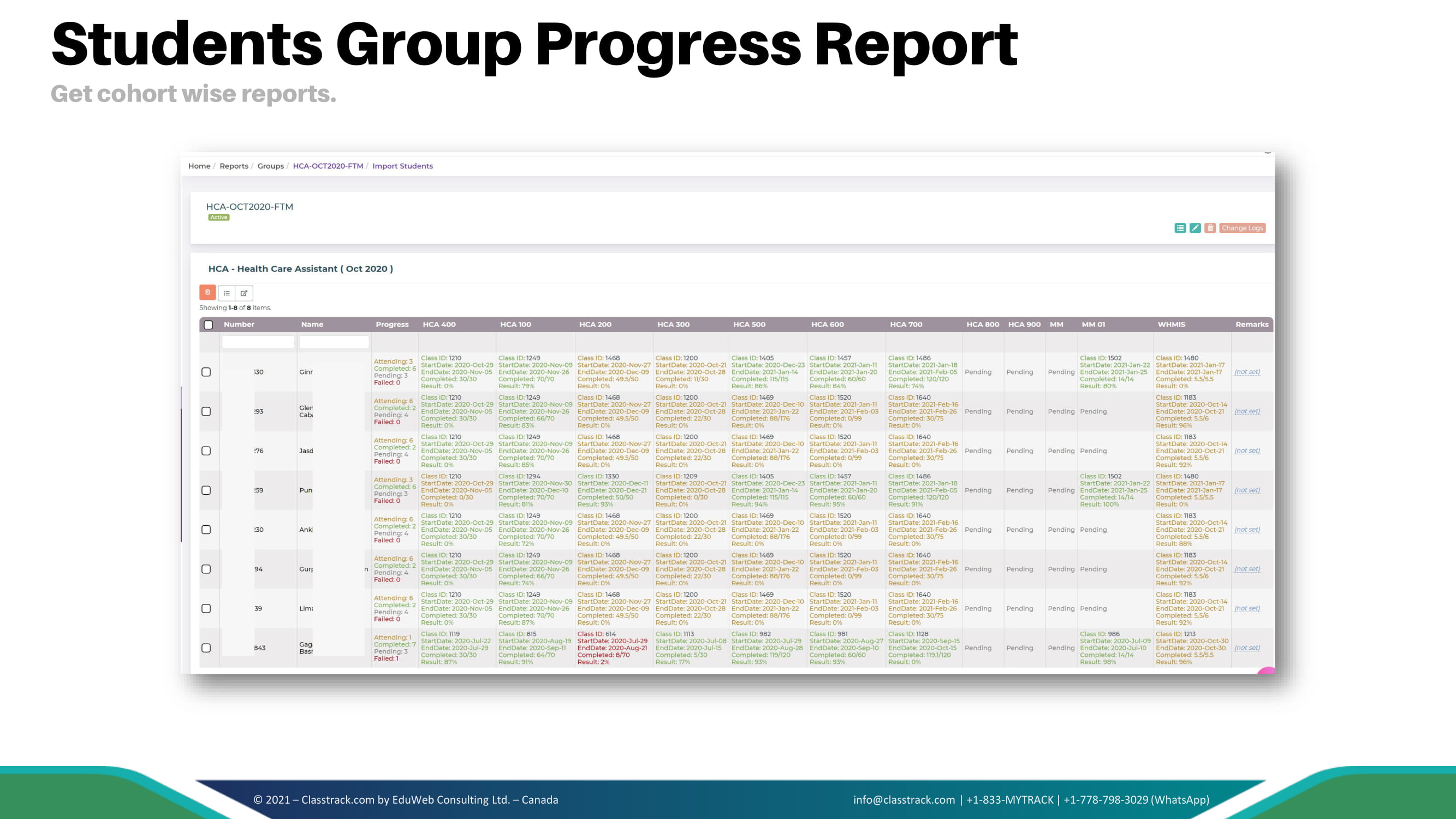The image size is (1456, 819).
Task: Click the pink circle at table corner
Action: click(x=1267, y=671)
